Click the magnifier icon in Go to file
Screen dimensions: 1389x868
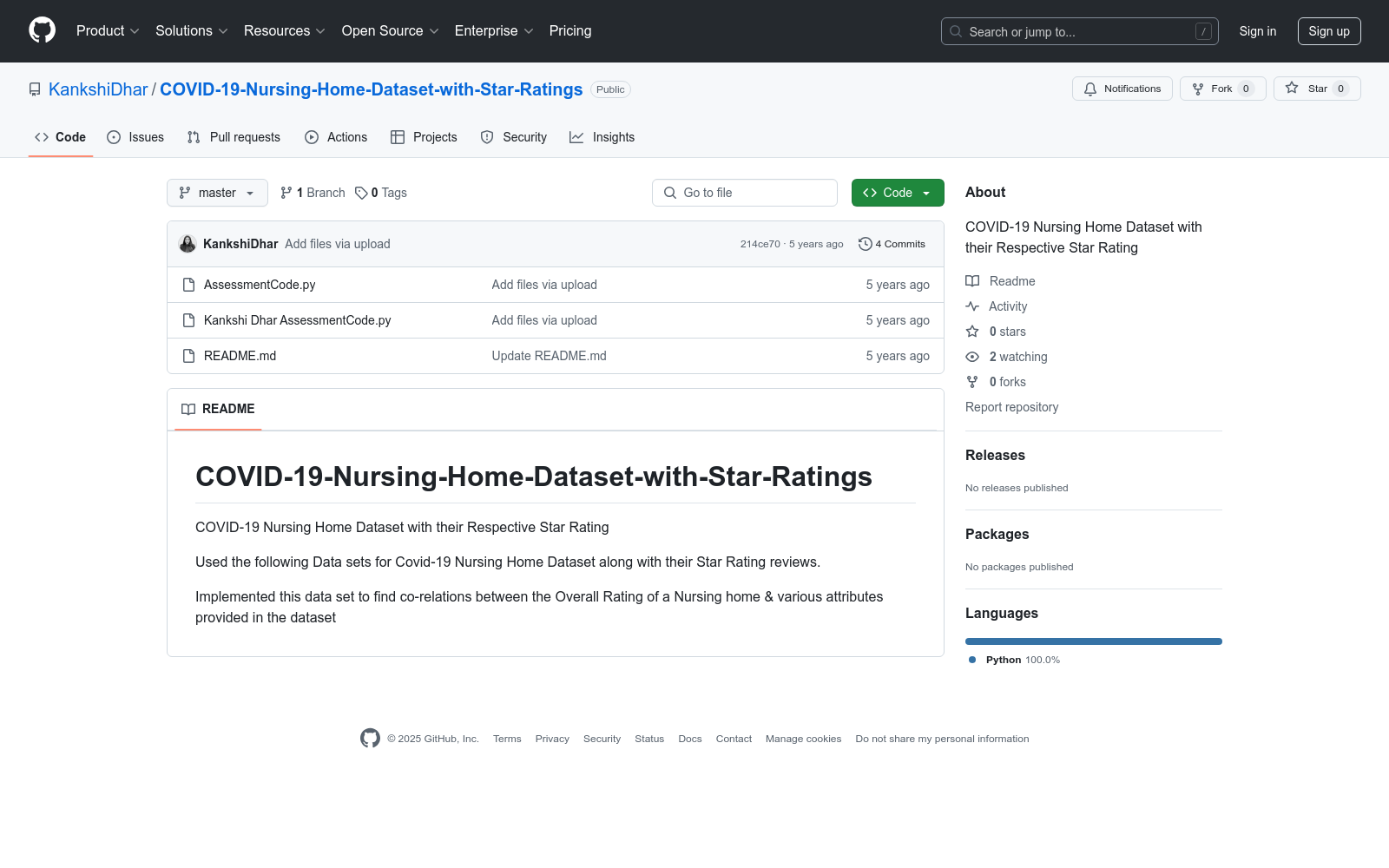(x=670, y=193)
